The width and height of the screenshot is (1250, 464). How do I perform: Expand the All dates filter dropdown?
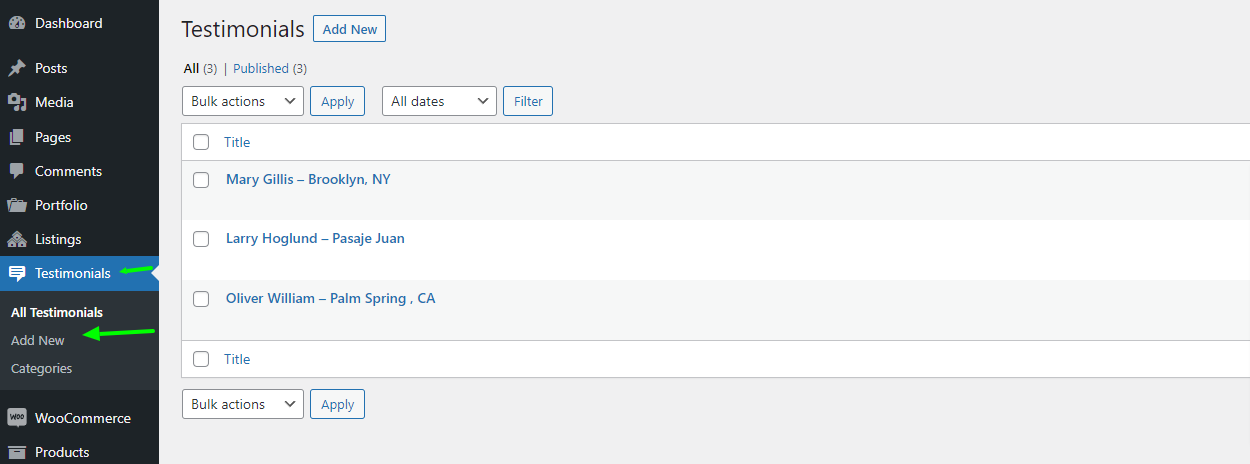[x=439, y=101]
